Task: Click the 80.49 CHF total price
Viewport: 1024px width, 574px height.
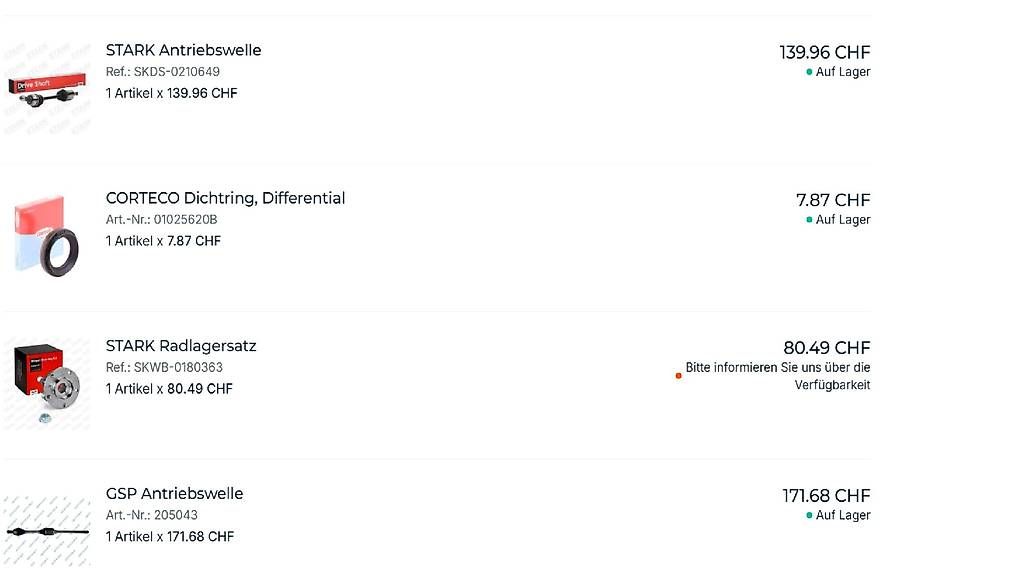Action: coord(826,348)
